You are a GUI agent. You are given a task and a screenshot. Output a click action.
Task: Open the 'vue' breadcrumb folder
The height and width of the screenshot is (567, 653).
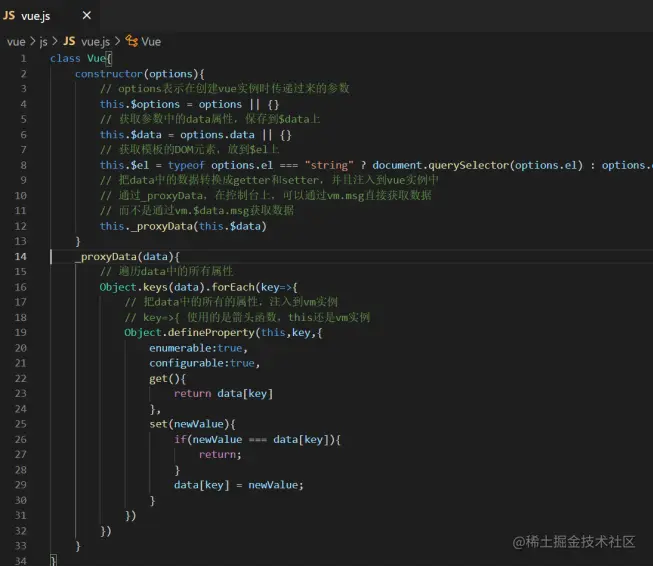pos(16,42)
